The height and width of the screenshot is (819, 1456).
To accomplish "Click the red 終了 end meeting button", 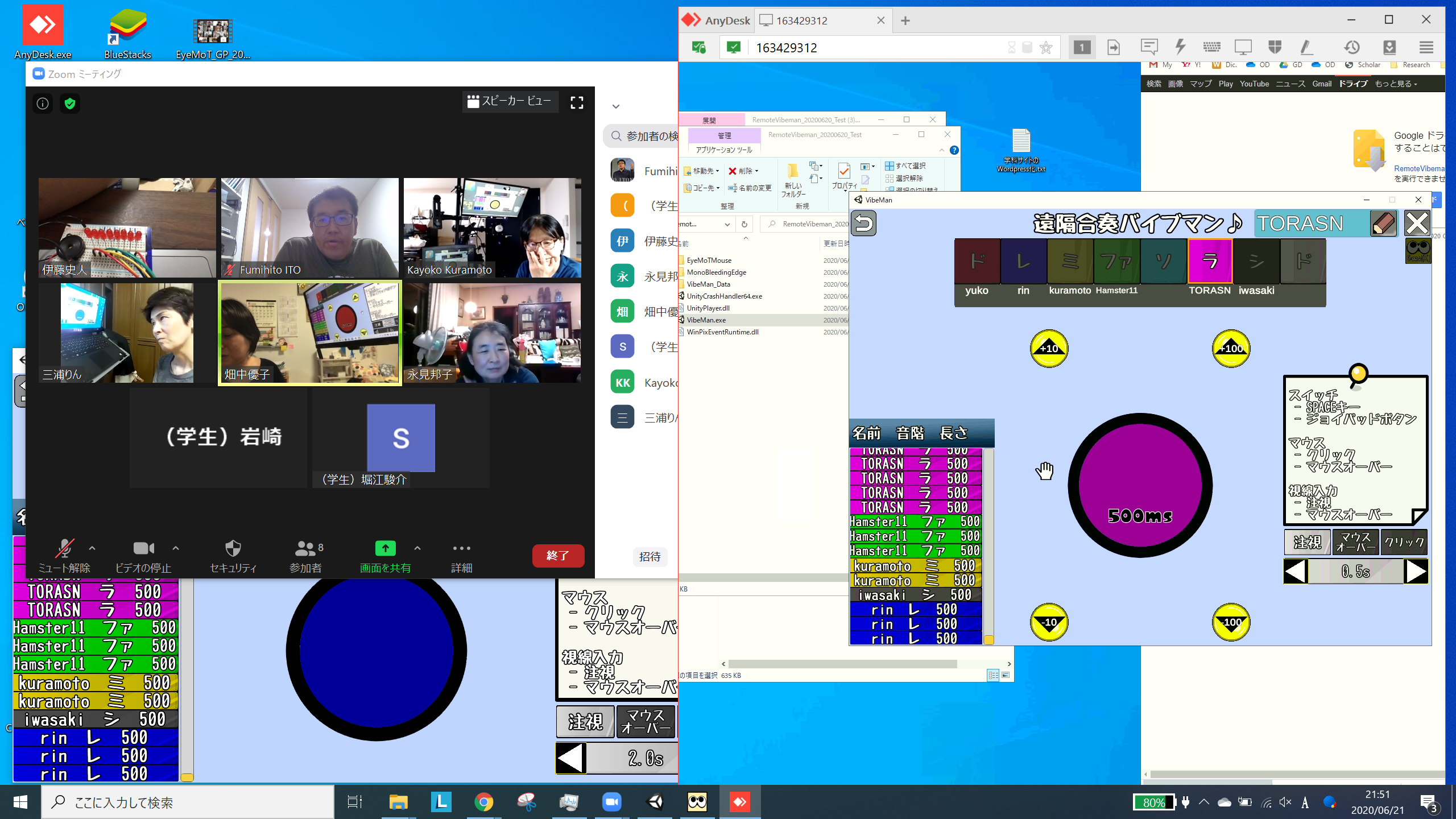I will point(558,556).
